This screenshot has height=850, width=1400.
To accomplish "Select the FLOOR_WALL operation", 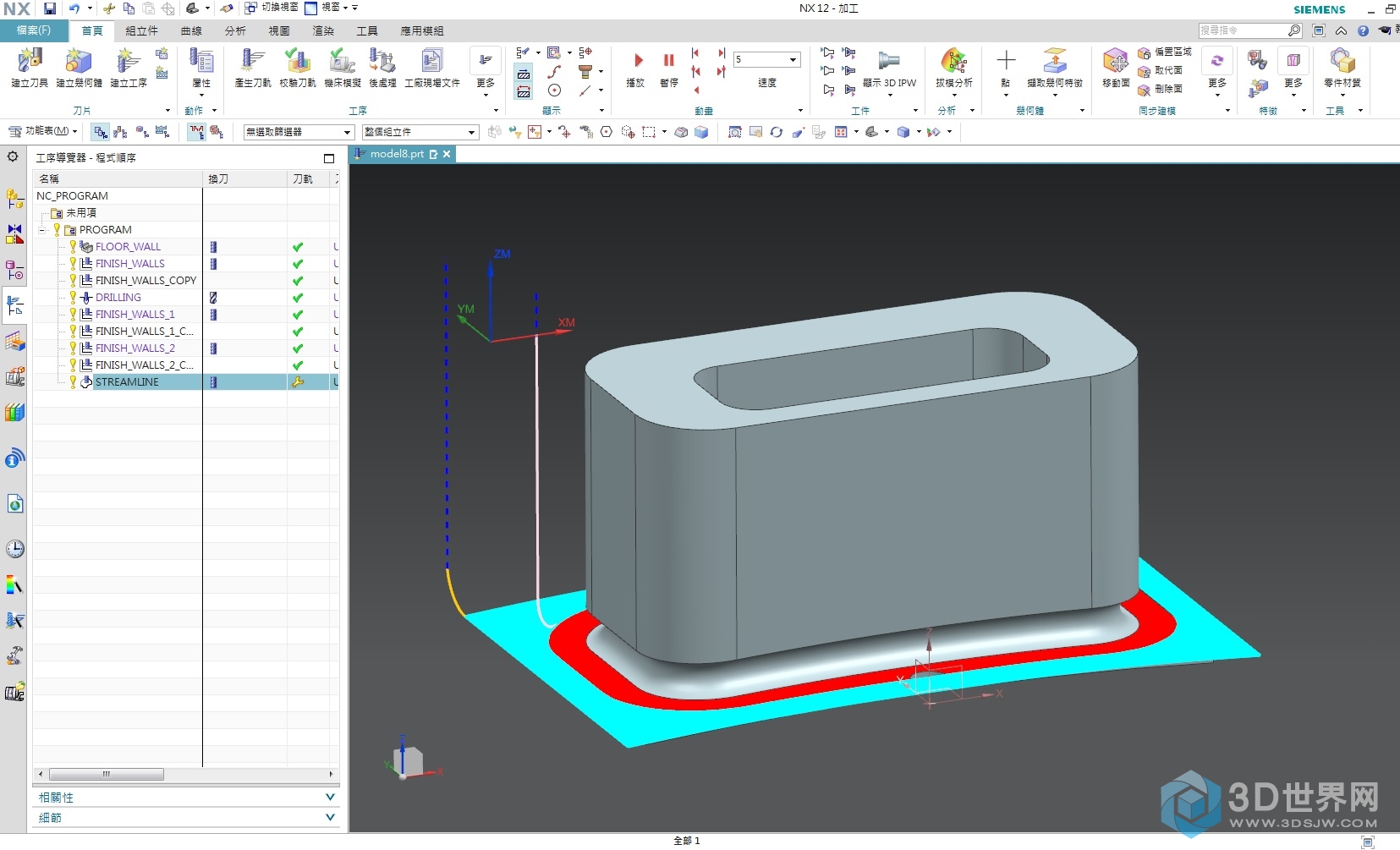I will point(128,247).
